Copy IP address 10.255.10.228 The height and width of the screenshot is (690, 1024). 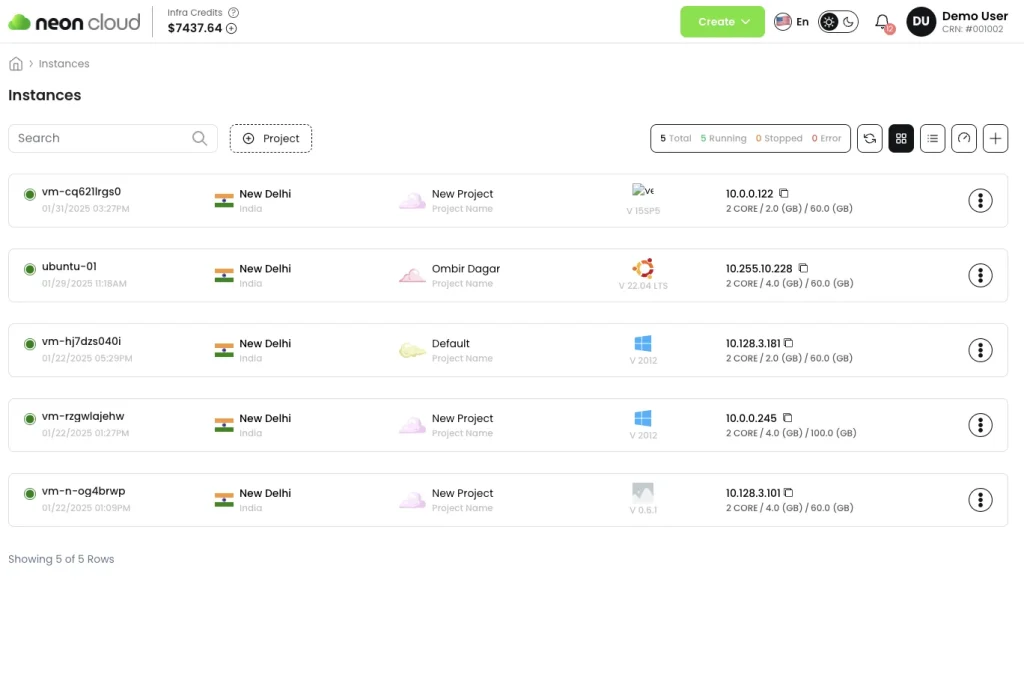(803, 268)
